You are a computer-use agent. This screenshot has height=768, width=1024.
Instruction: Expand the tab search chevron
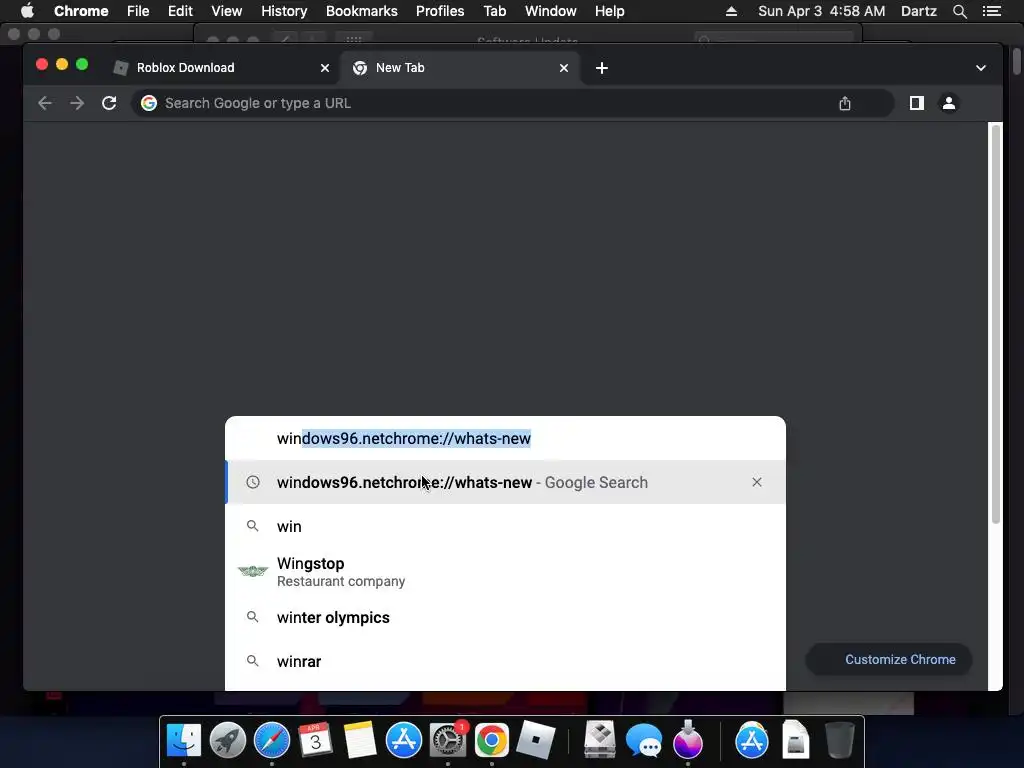tap(980, 68)
